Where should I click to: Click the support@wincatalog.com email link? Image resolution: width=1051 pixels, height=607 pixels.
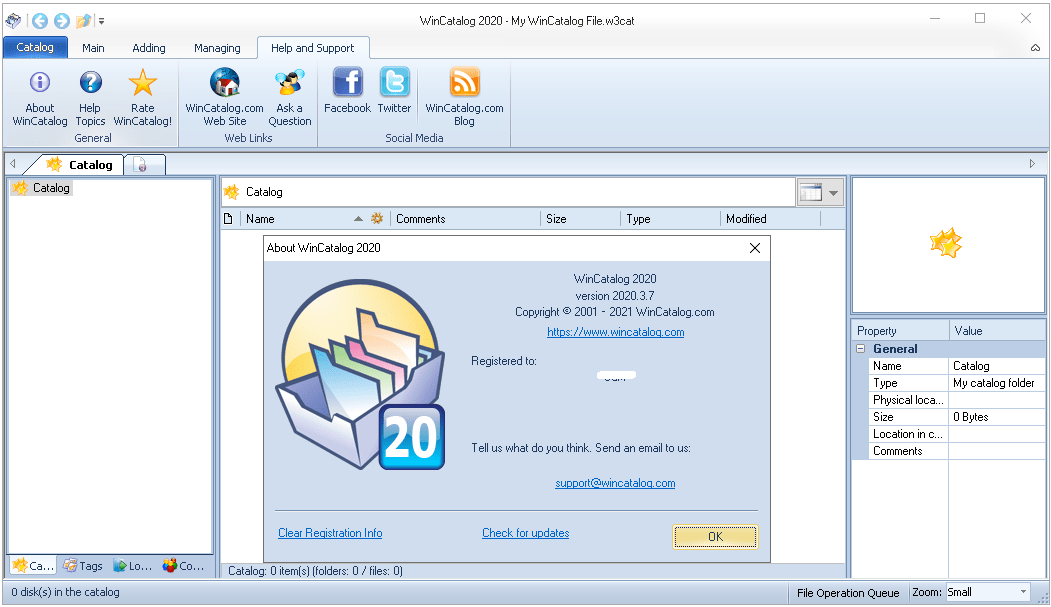[615, 483]
